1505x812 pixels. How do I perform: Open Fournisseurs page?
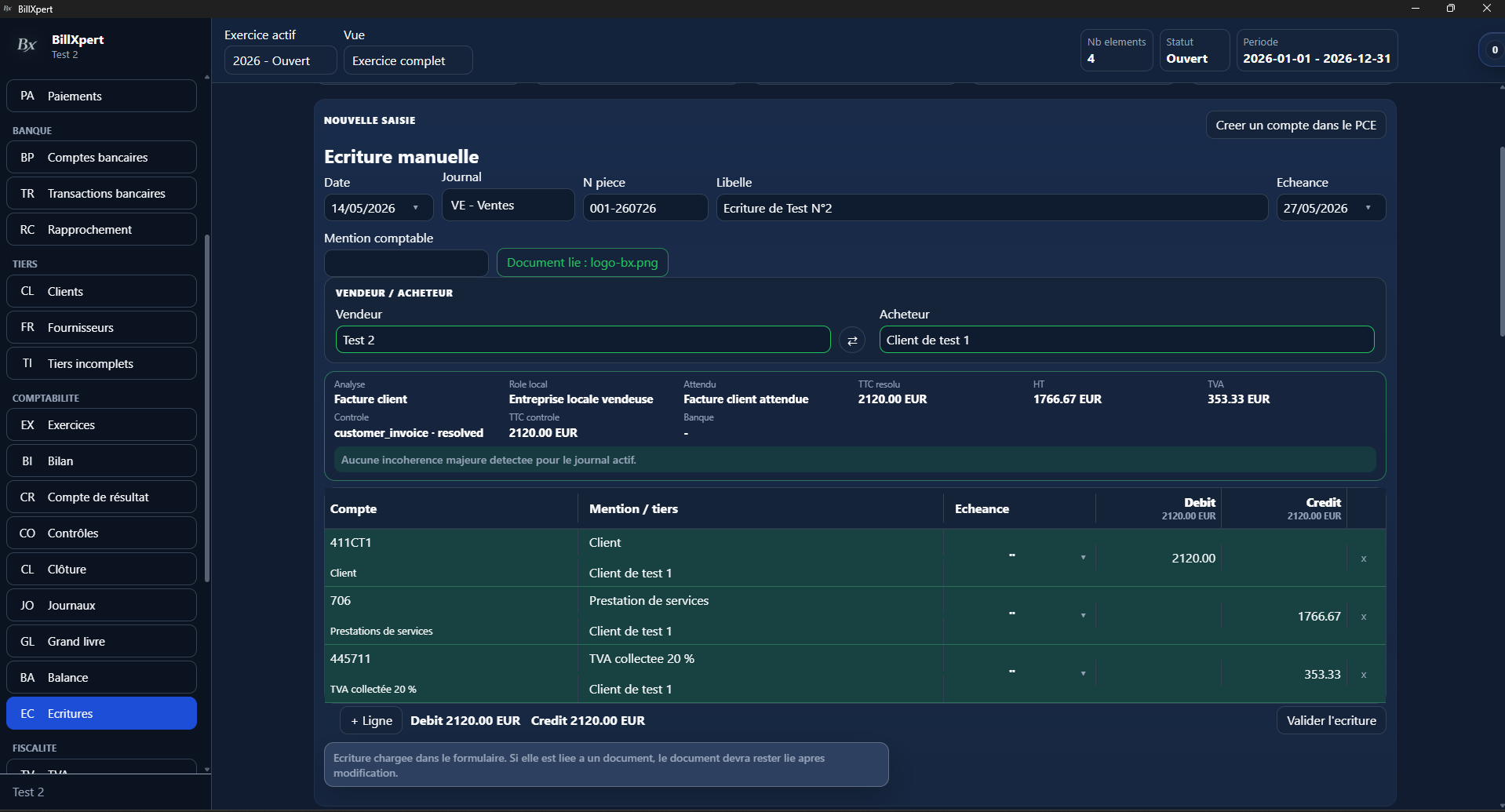click(101, 327)
